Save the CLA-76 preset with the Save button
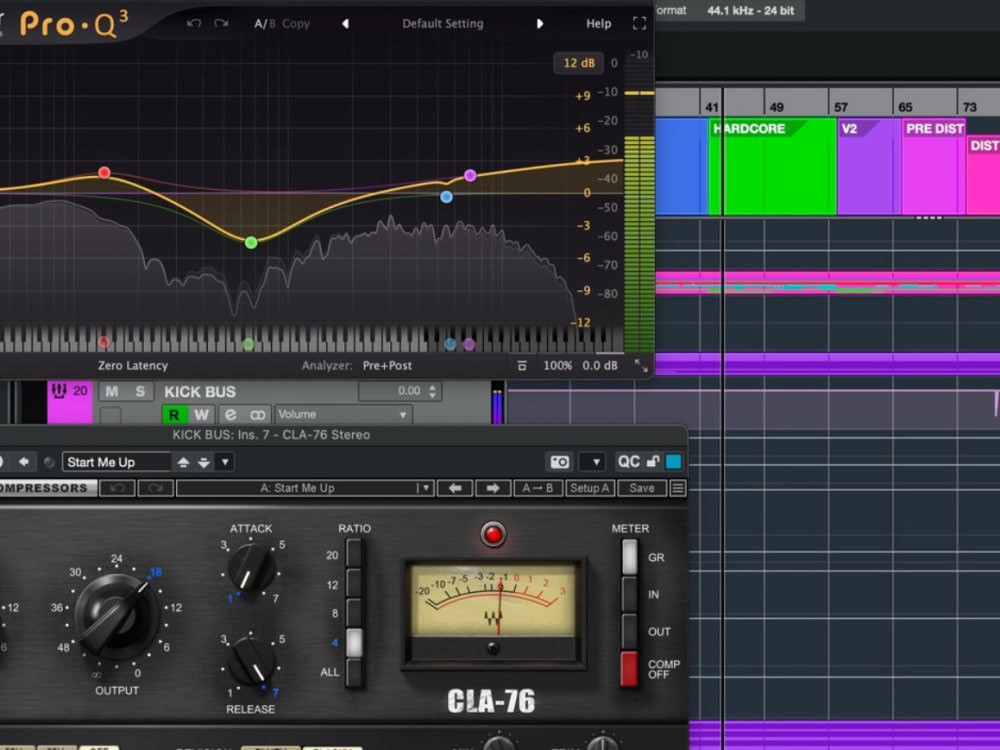The width and height of the screenshot is (1000, 750). click(643, 488)
